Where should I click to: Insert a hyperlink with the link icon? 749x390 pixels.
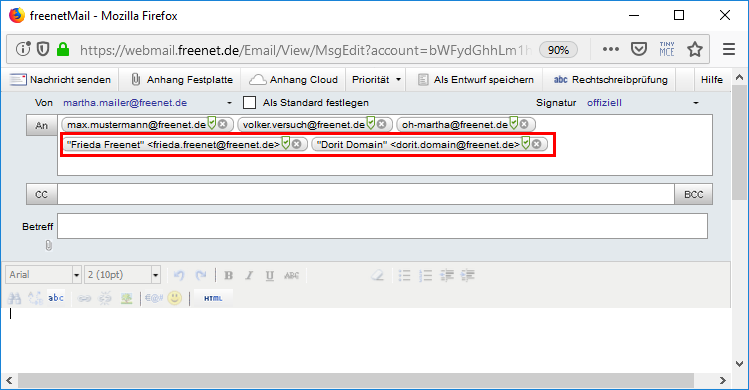tap(84, 298)
